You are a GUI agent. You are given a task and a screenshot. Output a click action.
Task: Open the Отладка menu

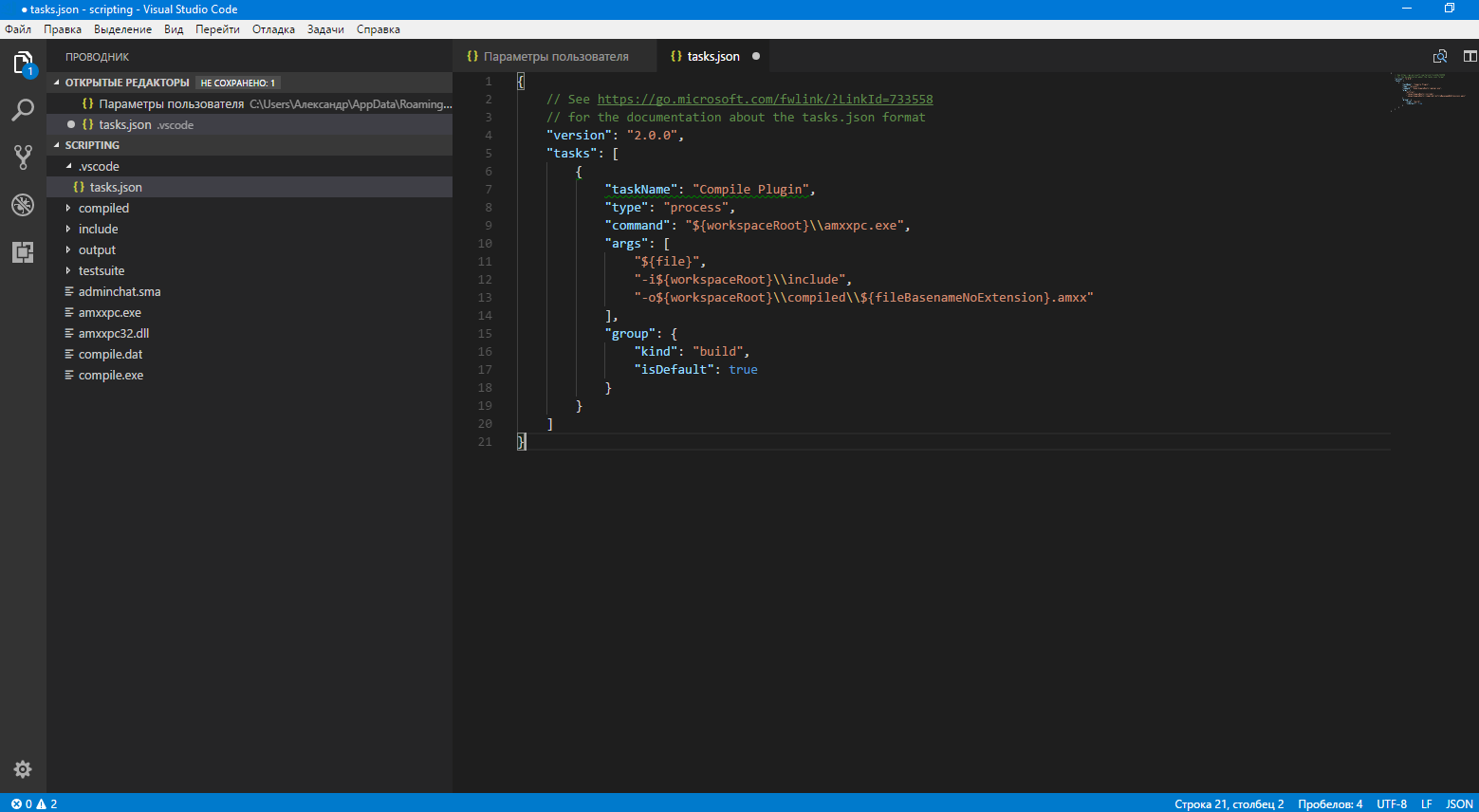click(x=273, y=29)
